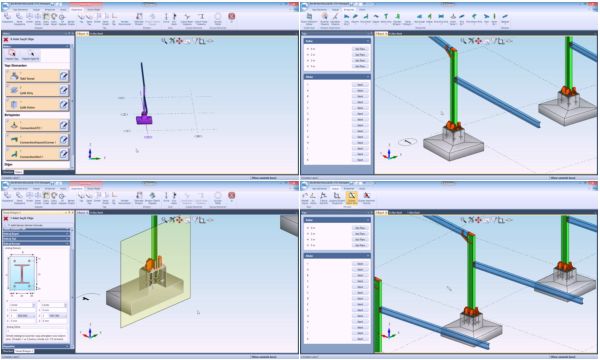Viewport: 600px width, 360px height.
Task: Click the red X ribbon icon in the window with the purple footing
Action: click(232, 16)
